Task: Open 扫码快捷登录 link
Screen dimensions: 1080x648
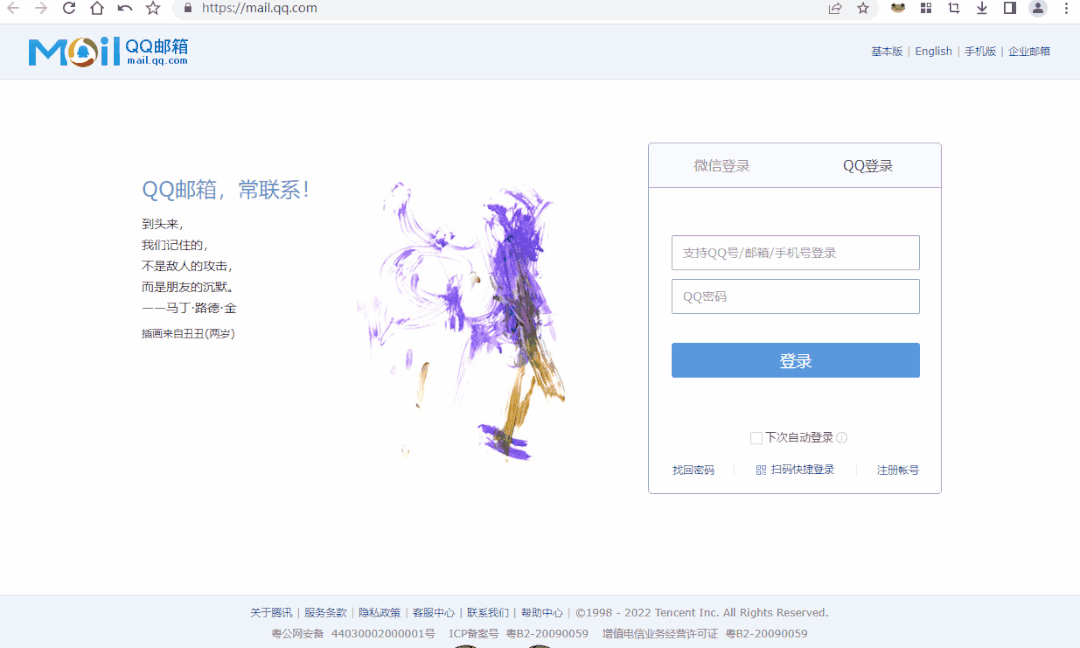Action: tap(802, 470)
